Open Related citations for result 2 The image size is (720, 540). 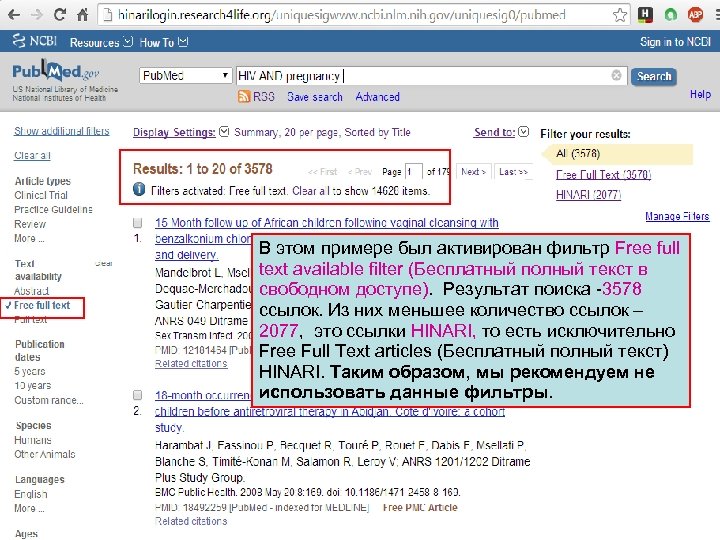191,521
